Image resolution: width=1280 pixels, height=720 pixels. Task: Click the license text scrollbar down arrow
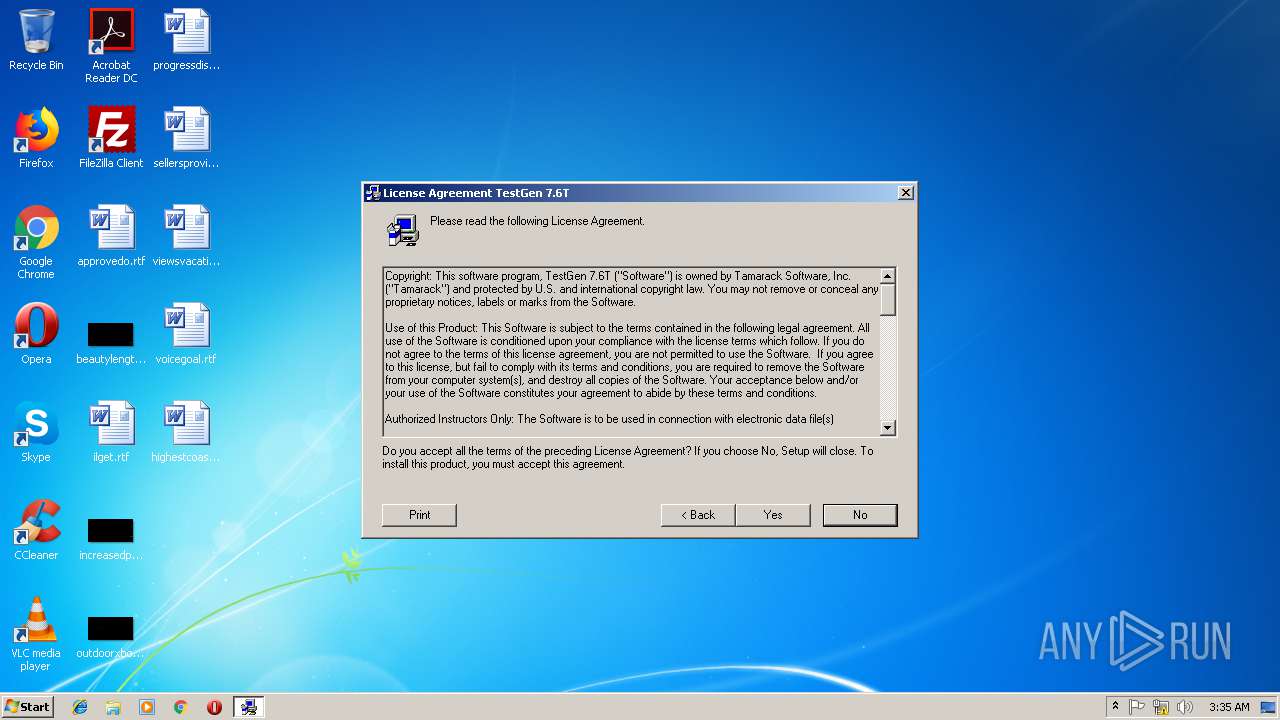(x=887, y=428)
